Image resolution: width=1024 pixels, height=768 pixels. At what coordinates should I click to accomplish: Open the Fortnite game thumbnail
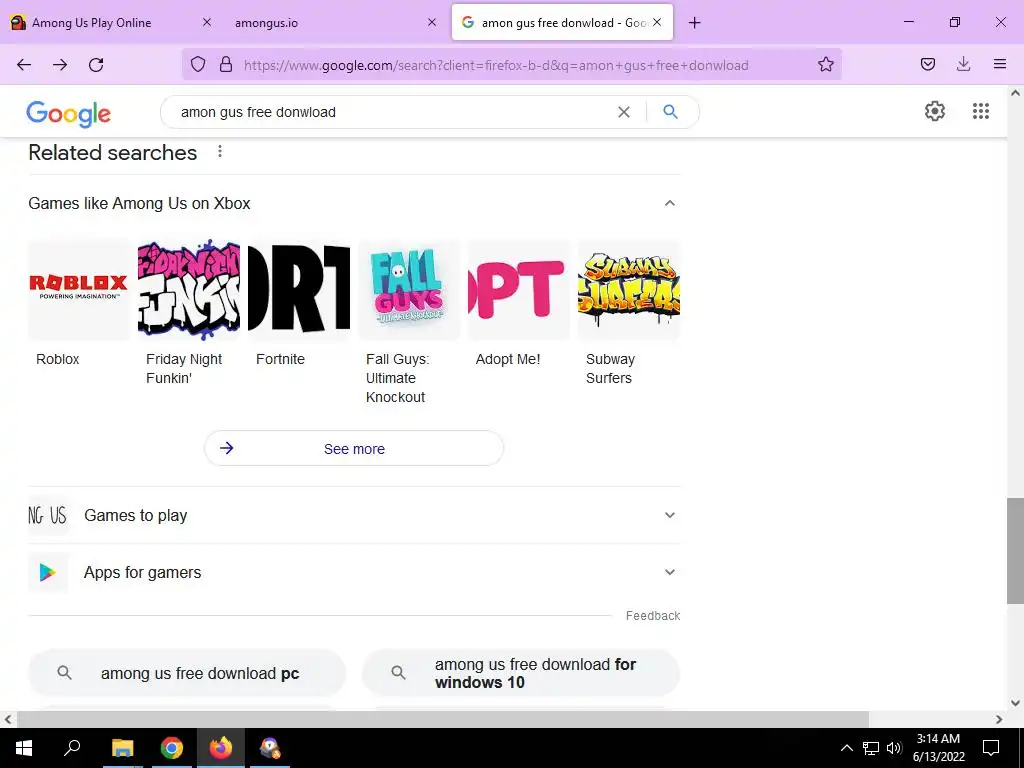click(x=299, y=289)
